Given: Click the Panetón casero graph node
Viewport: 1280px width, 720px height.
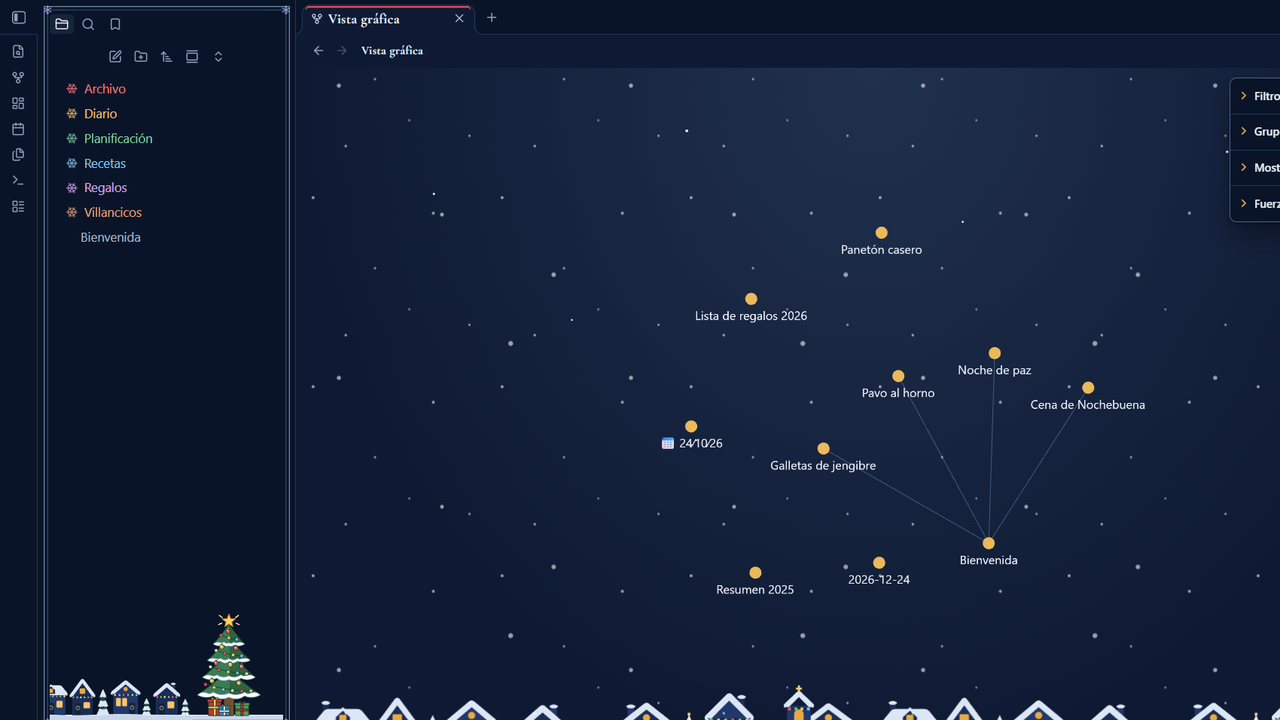Looking at the screenshot, I should (x=881, y=233).
